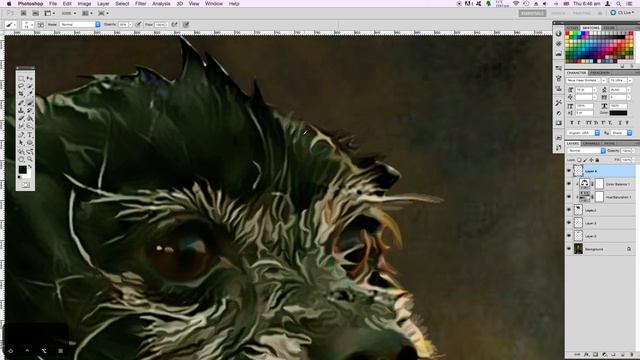640x360 pixels.
Task: Select the Pen tool
Action: click(x=21, y=135)
